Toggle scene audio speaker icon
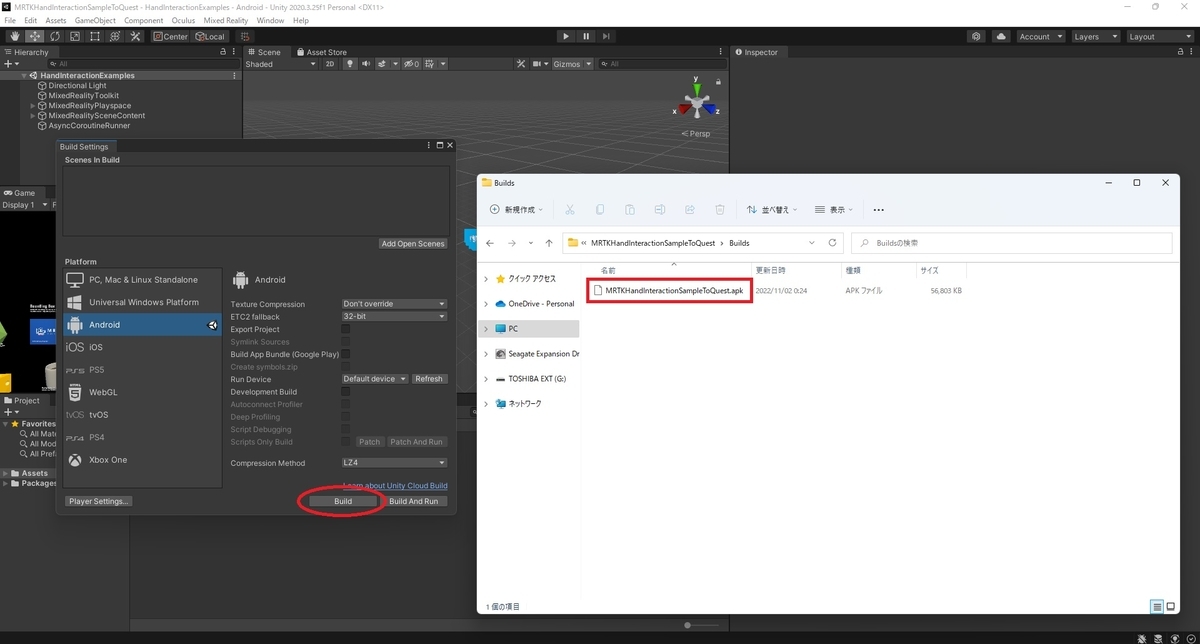1200x644 pixels. pos(366,64)
